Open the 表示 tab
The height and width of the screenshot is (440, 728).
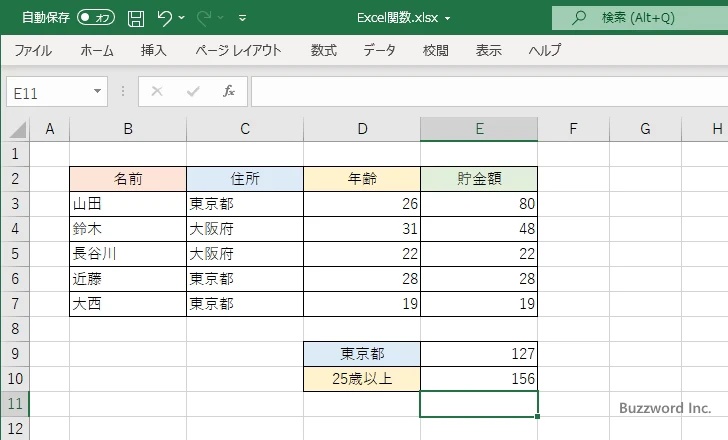coord(488,50)
